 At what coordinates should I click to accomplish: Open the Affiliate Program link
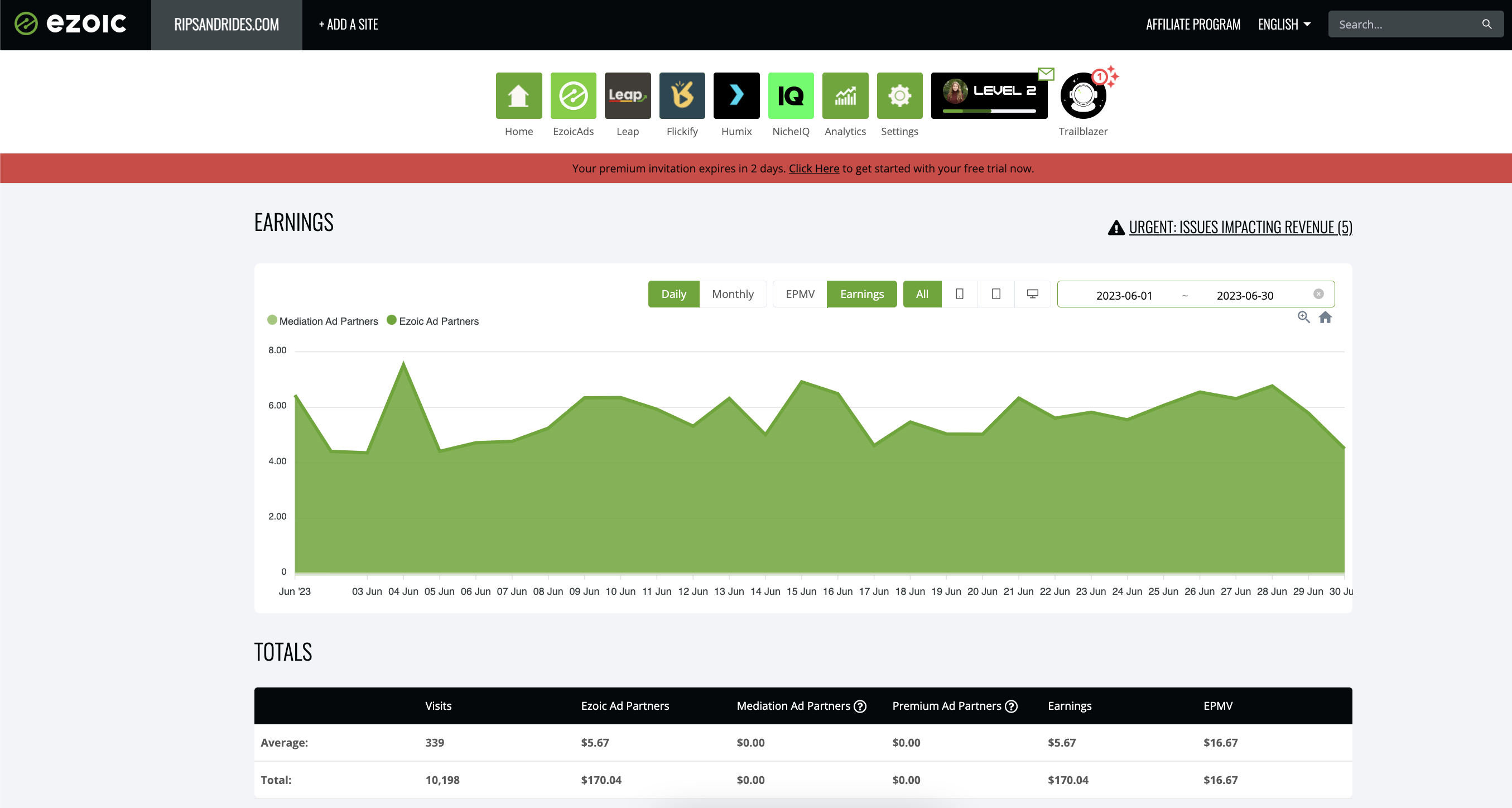tap(1193, 25)
